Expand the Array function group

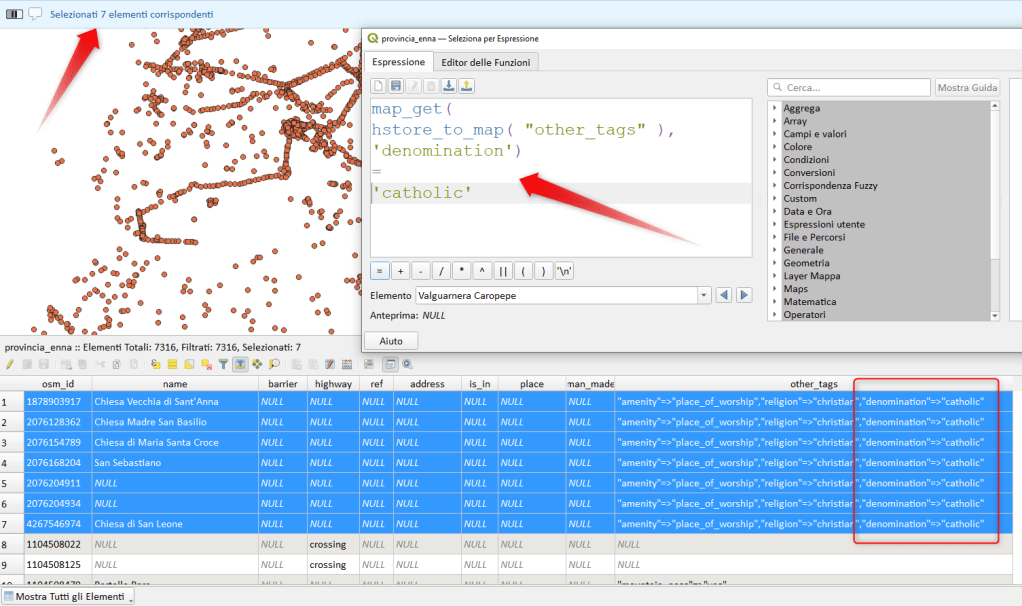(775, 121)
